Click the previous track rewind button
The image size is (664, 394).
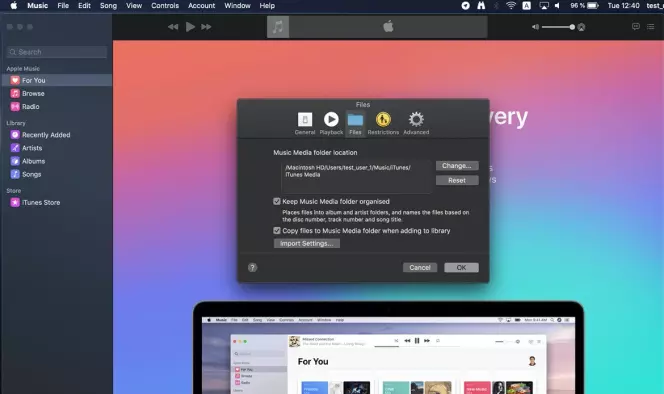(173, 27)
